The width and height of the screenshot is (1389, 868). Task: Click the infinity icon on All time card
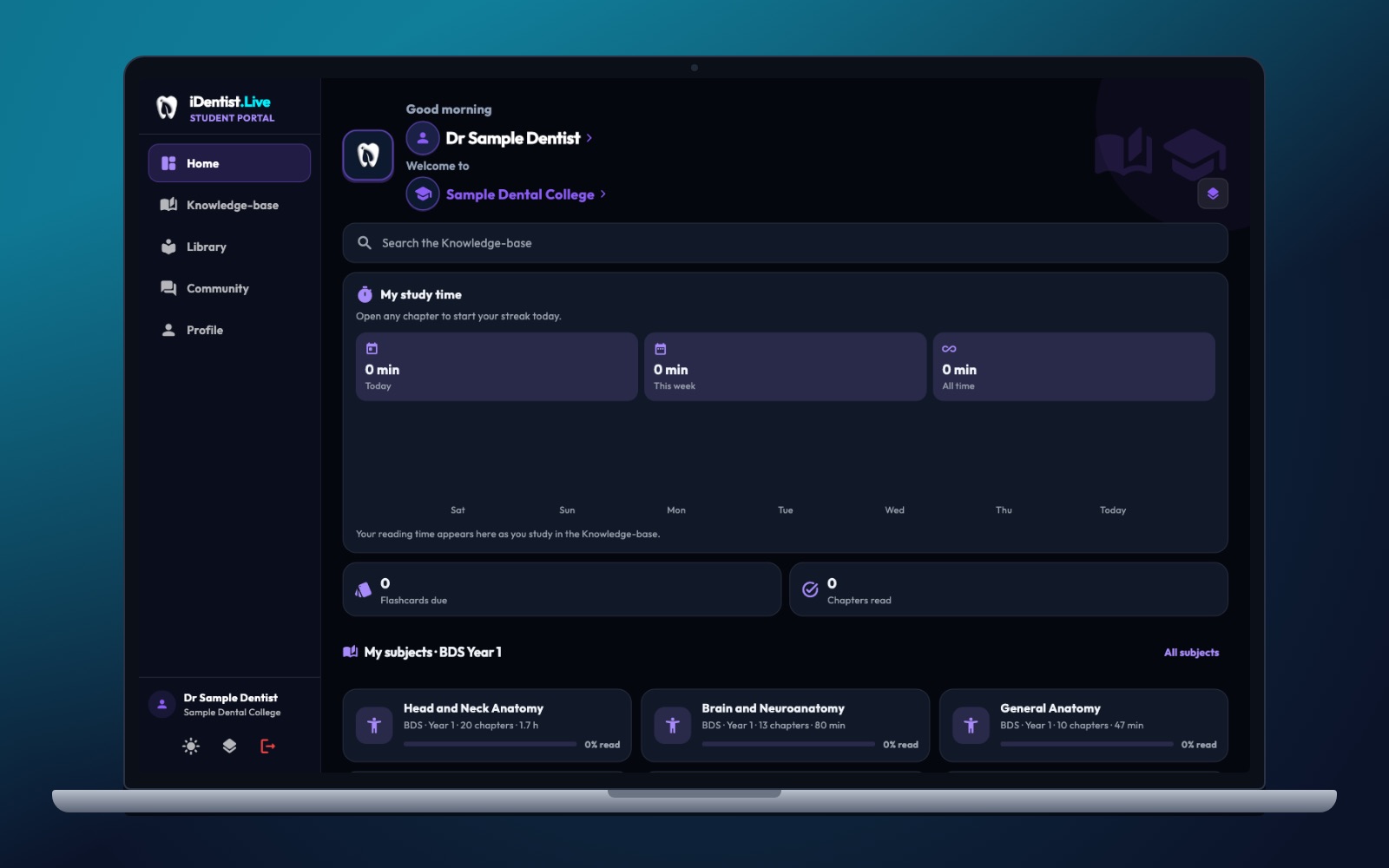tap(949, 349)
